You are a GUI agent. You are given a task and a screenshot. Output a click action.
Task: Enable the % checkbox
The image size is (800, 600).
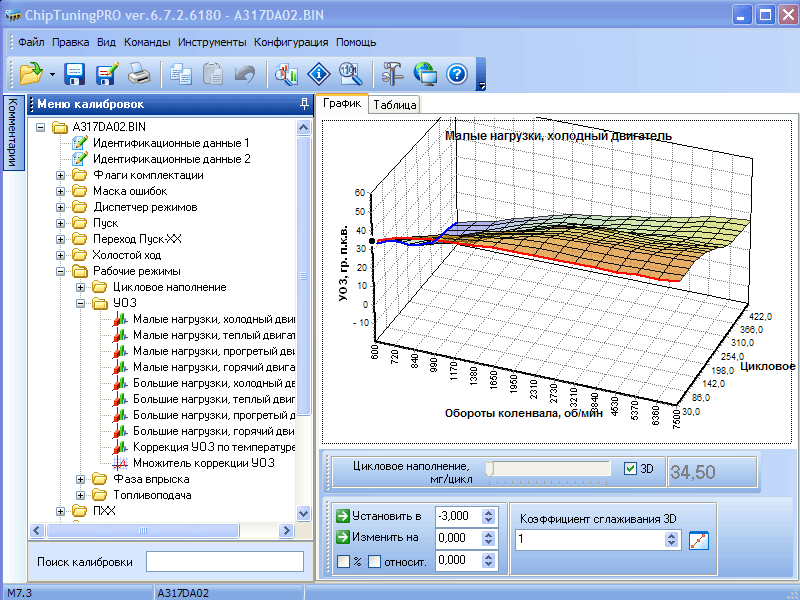[343, 561]
